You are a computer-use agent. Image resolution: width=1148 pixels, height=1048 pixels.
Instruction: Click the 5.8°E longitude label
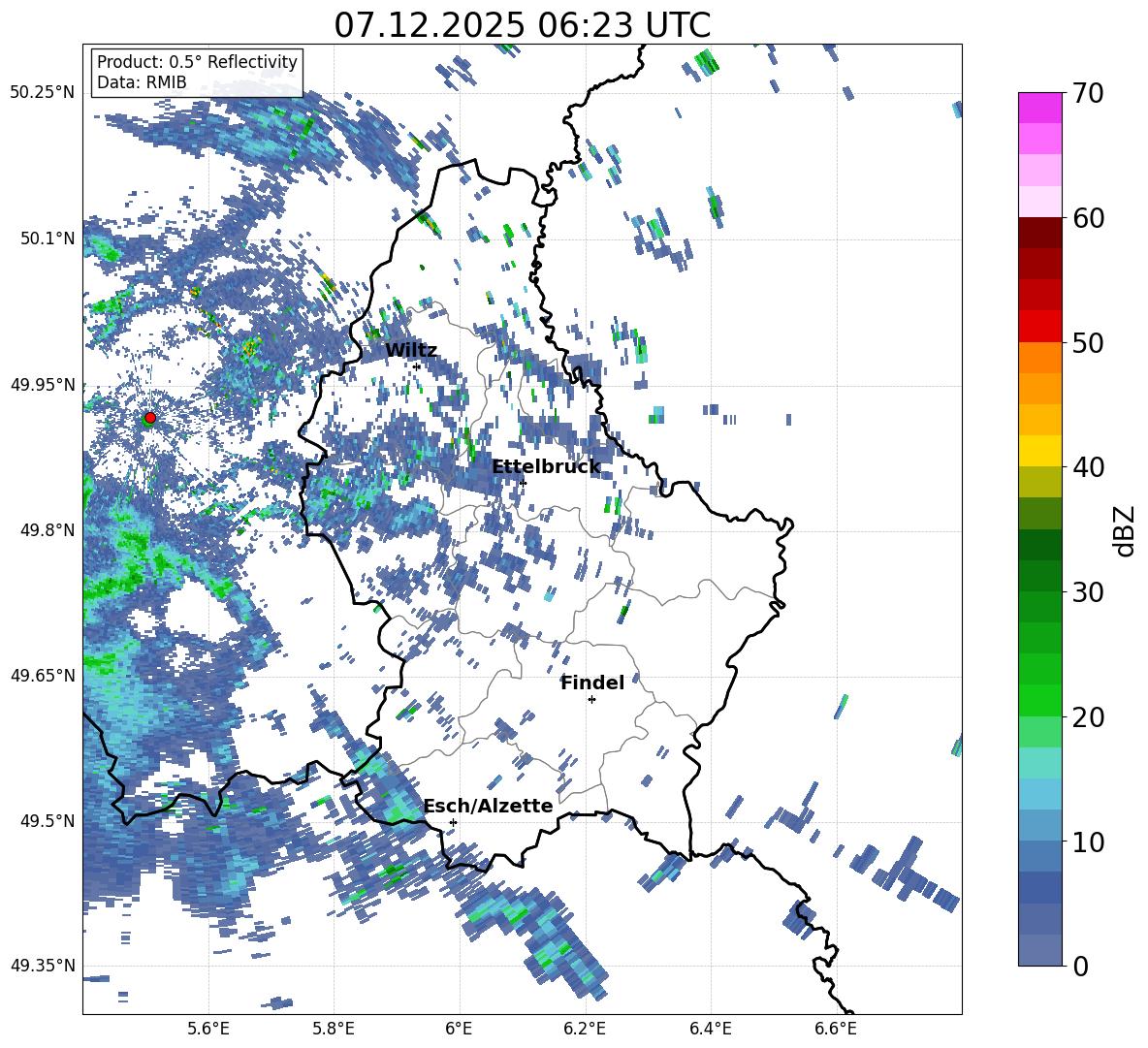(x=334, y=1029)
